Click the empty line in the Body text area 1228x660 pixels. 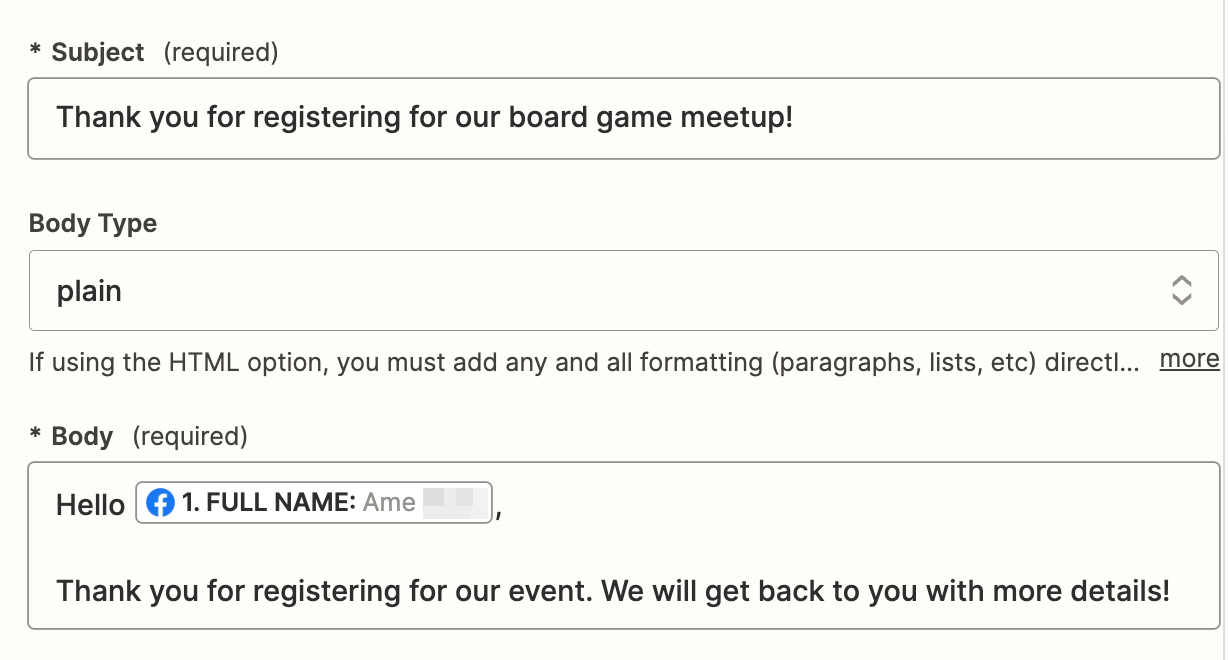point(600,548)
